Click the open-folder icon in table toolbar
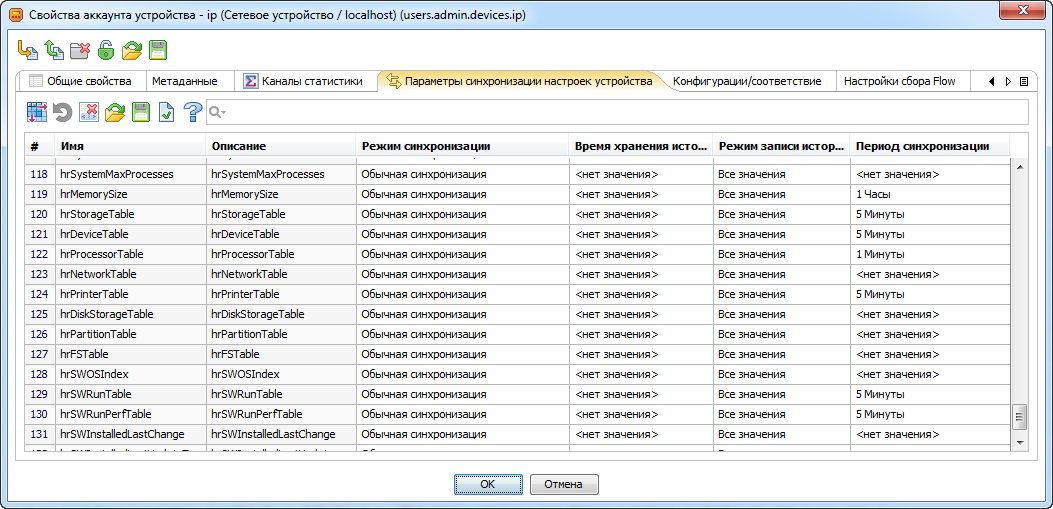This screenshot has height=509, width=1053. click(115, 112)
